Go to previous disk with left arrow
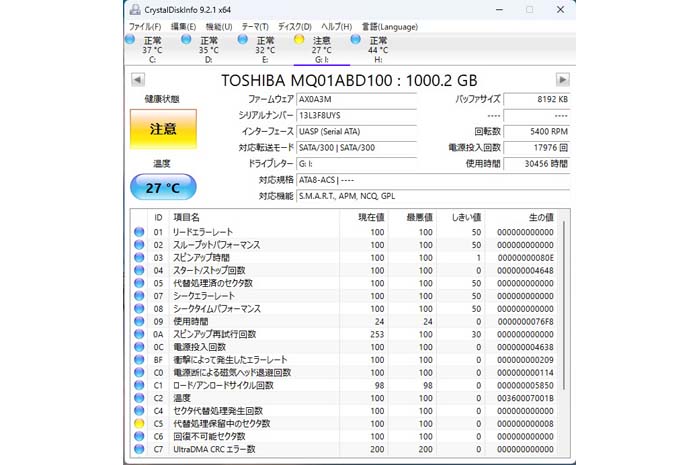Screen dimensions: 700x465 [138, 80]
